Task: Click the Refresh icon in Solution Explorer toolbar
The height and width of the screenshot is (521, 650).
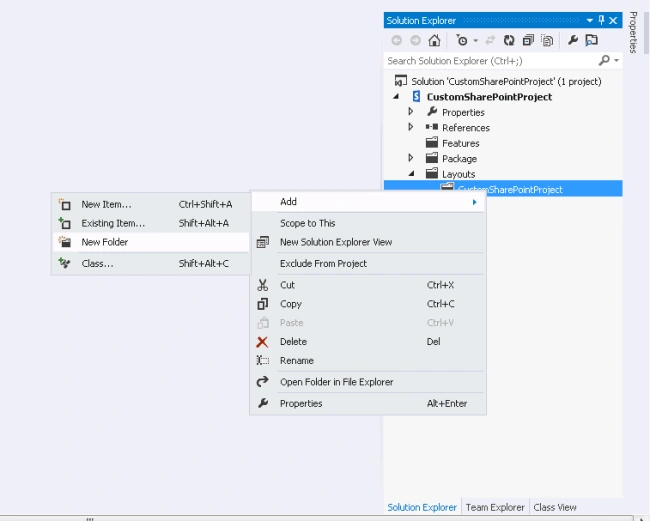Action: point(509,41)
